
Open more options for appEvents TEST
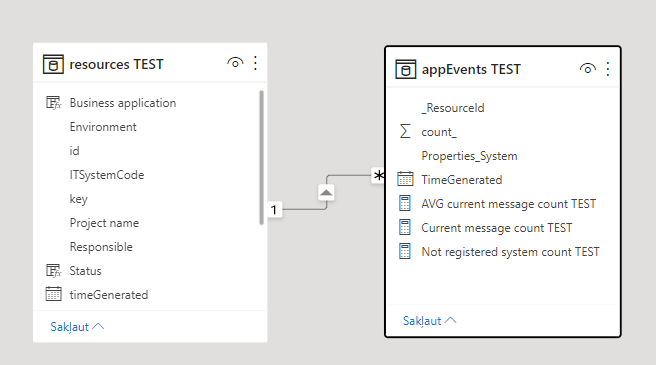607,69
